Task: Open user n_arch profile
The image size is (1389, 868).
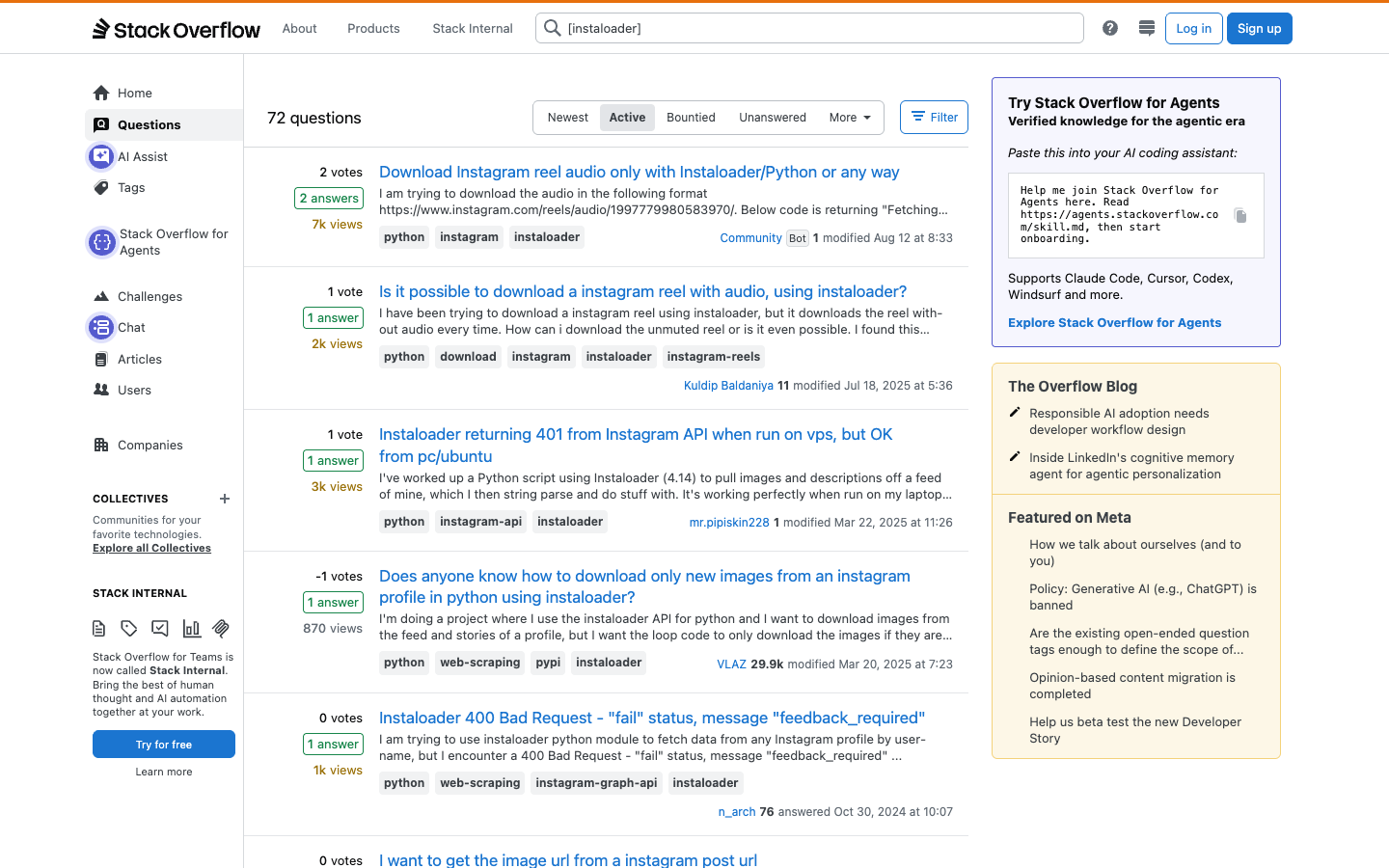Action: [737, 812]
